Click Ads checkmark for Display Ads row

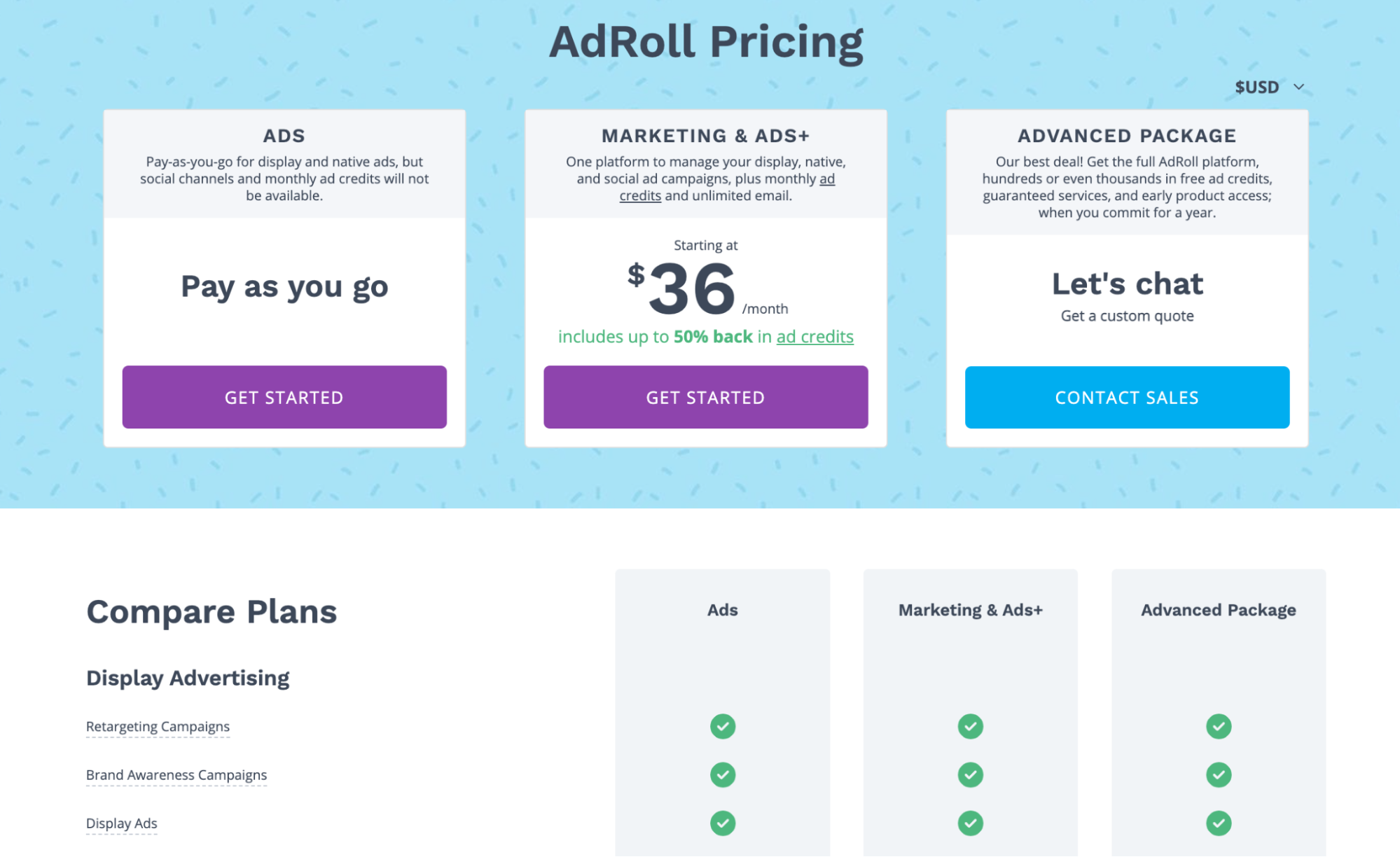[x=723, y=823]
